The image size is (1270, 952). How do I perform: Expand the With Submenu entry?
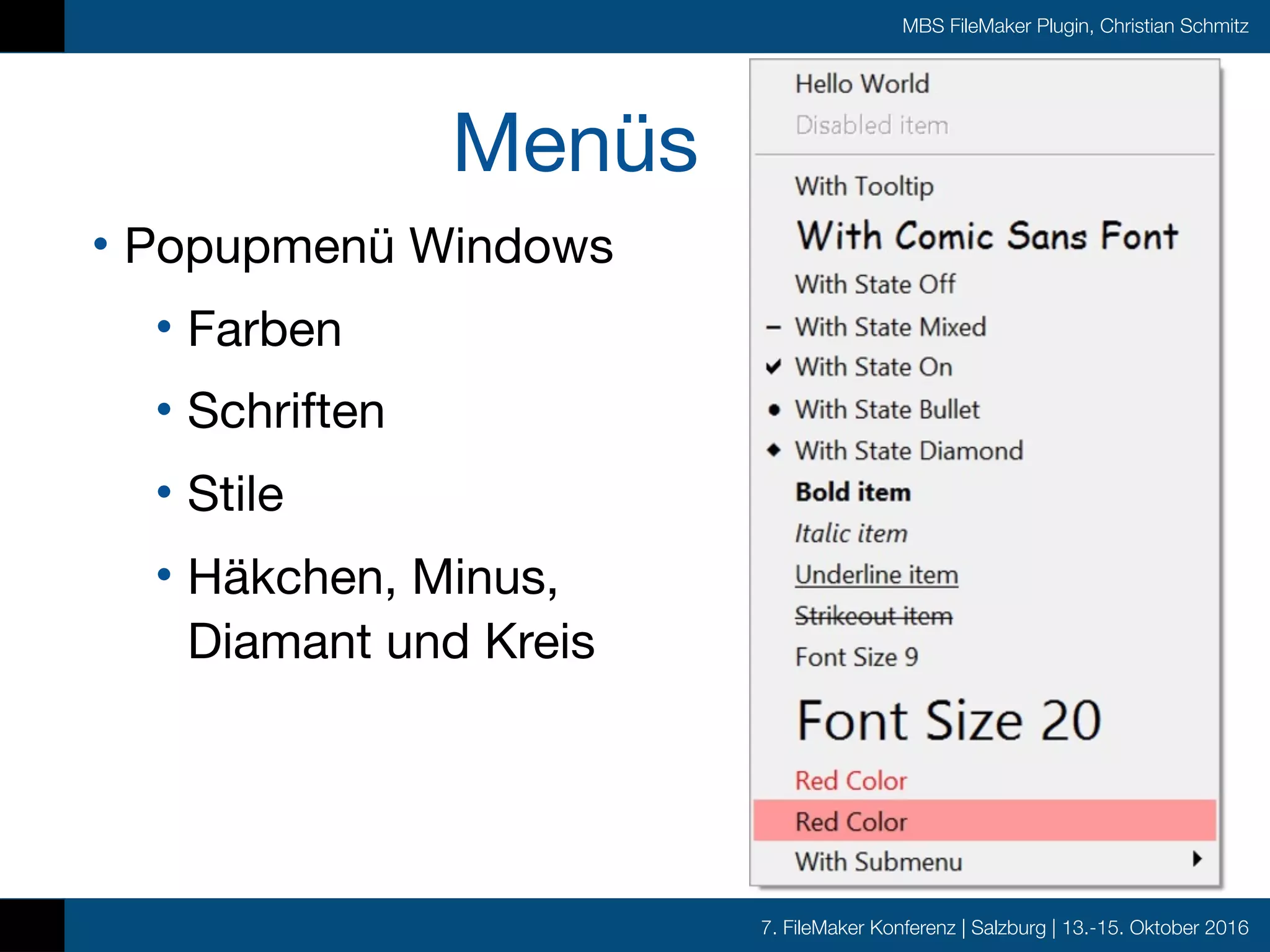pos(879,862)
